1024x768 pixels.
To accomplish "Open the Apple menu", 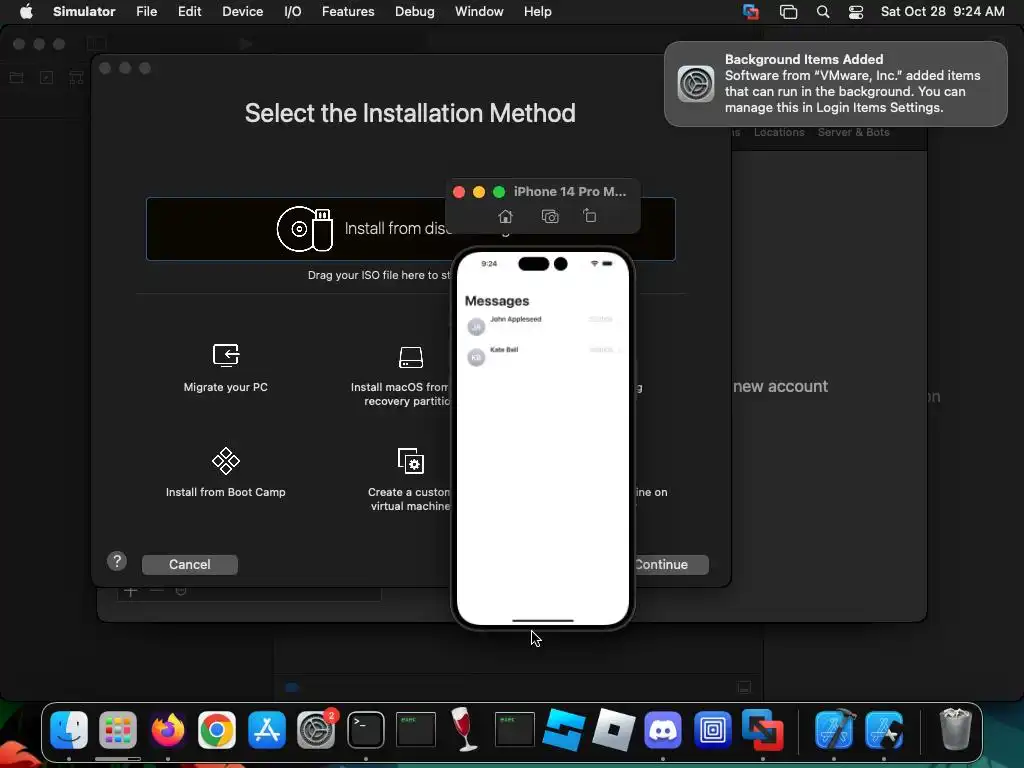I will coord(26,11).
